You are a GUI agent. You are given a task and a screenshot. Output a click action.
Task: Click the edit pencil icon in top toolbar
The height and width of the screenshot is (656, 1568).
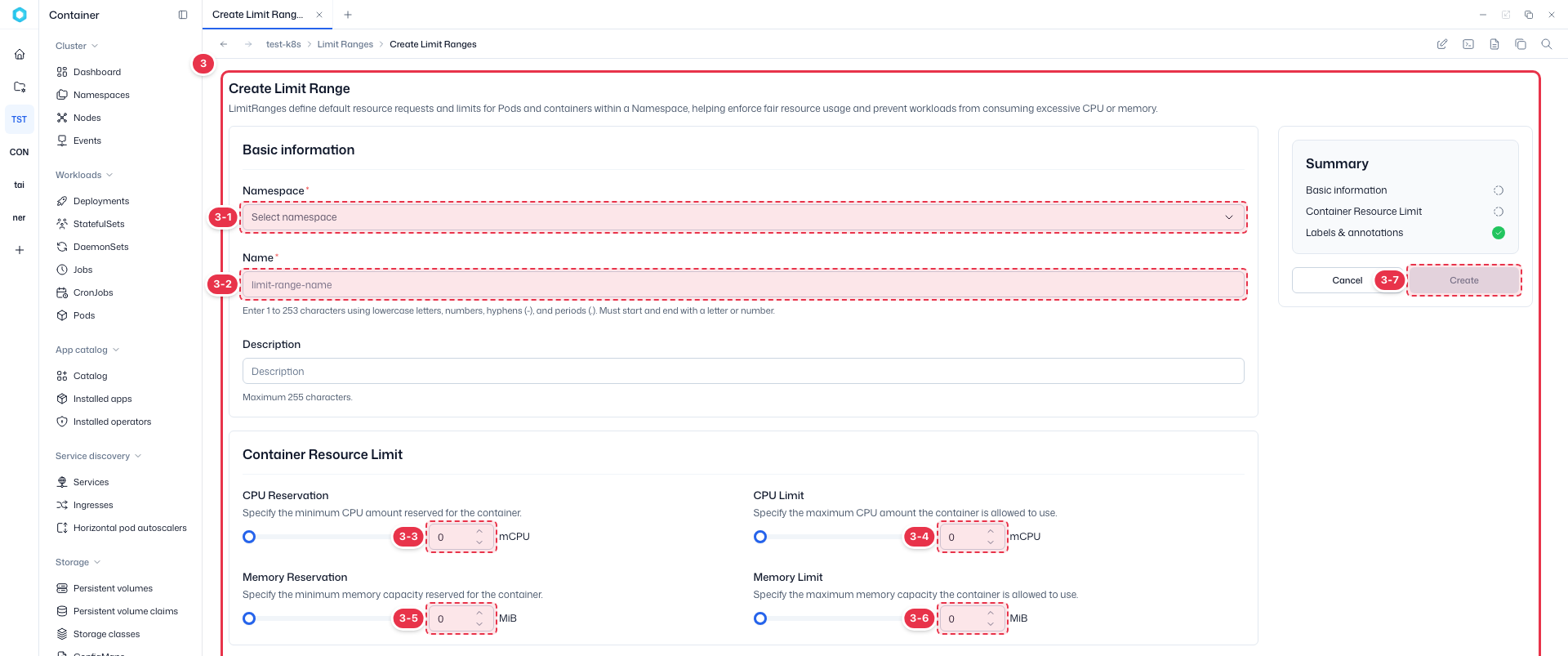pos(1442,44)
